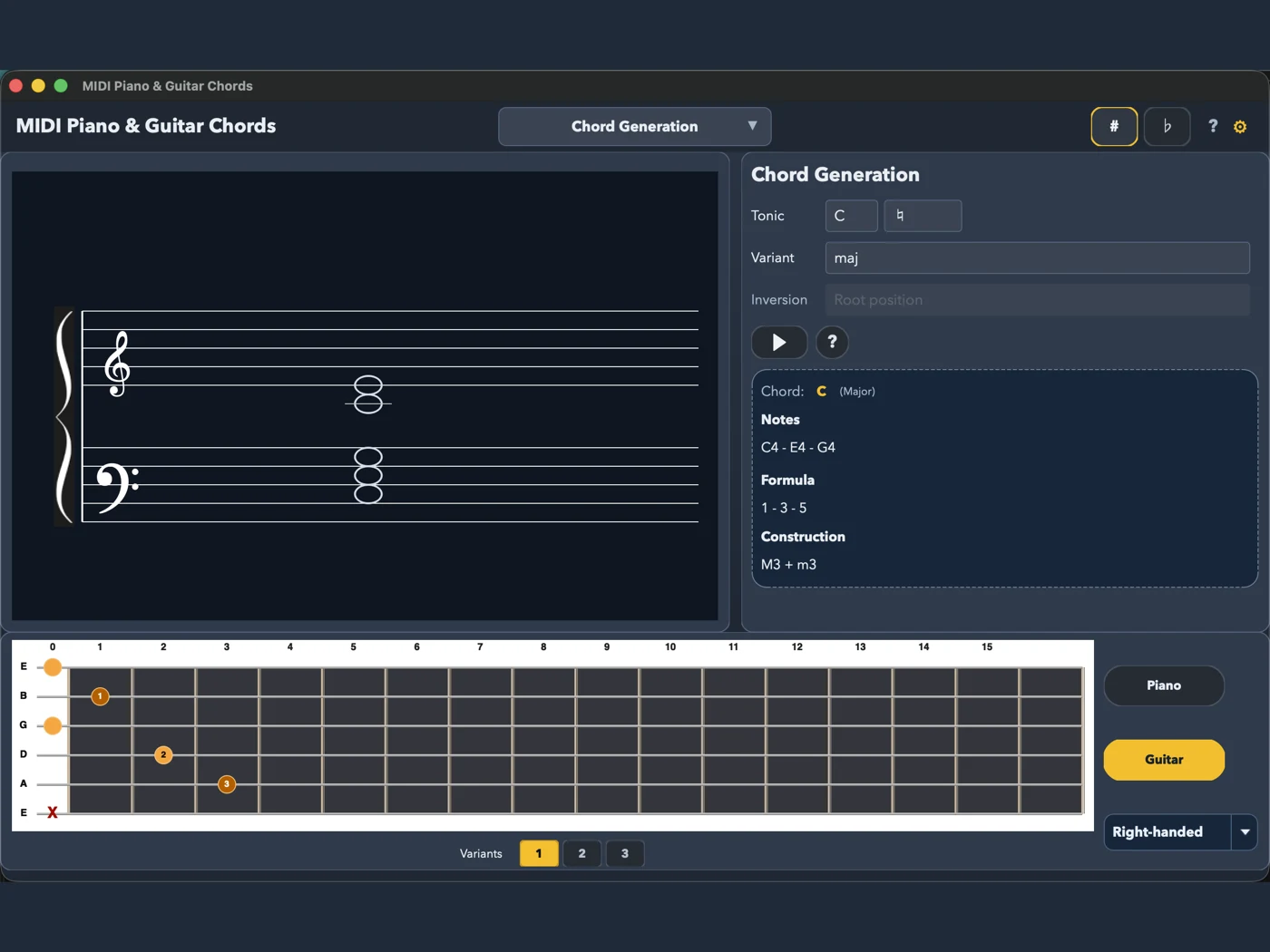1270x952 pixels.
Task: Click the Inversion Root position field
Action: [1037, 299]
